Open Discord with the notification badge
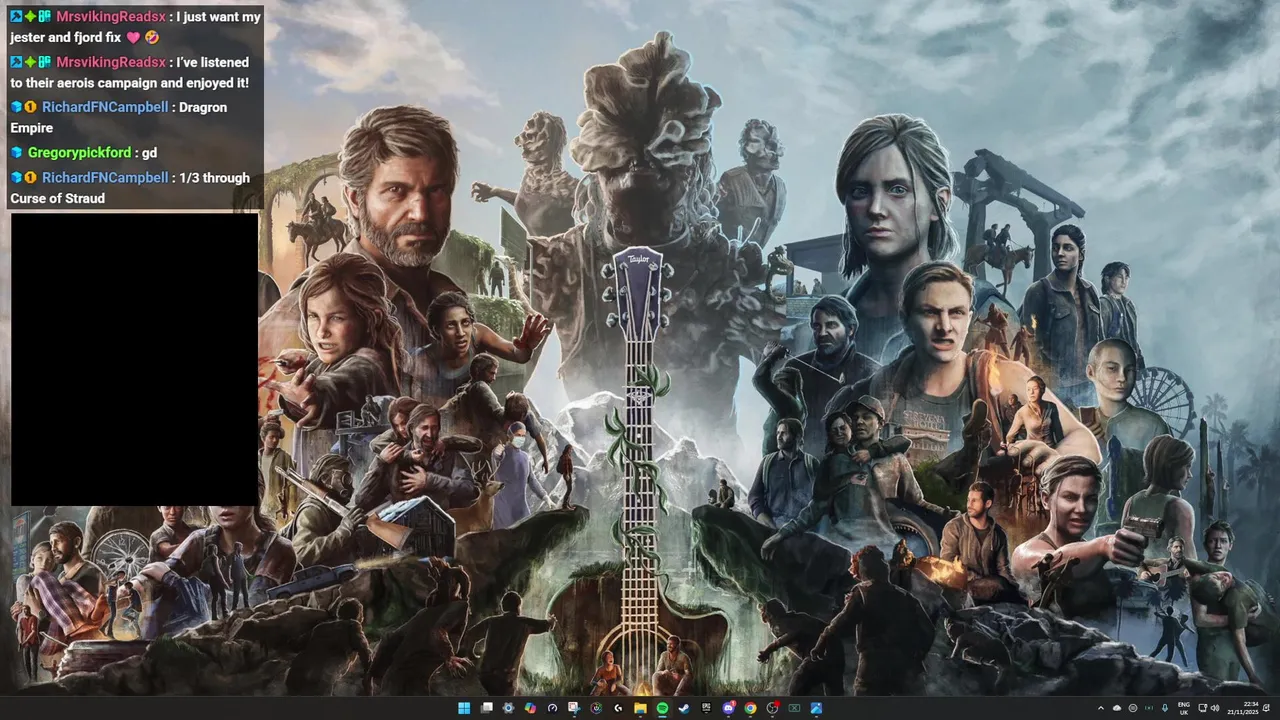The image size is (1280, 720). (x=728, y=708)
